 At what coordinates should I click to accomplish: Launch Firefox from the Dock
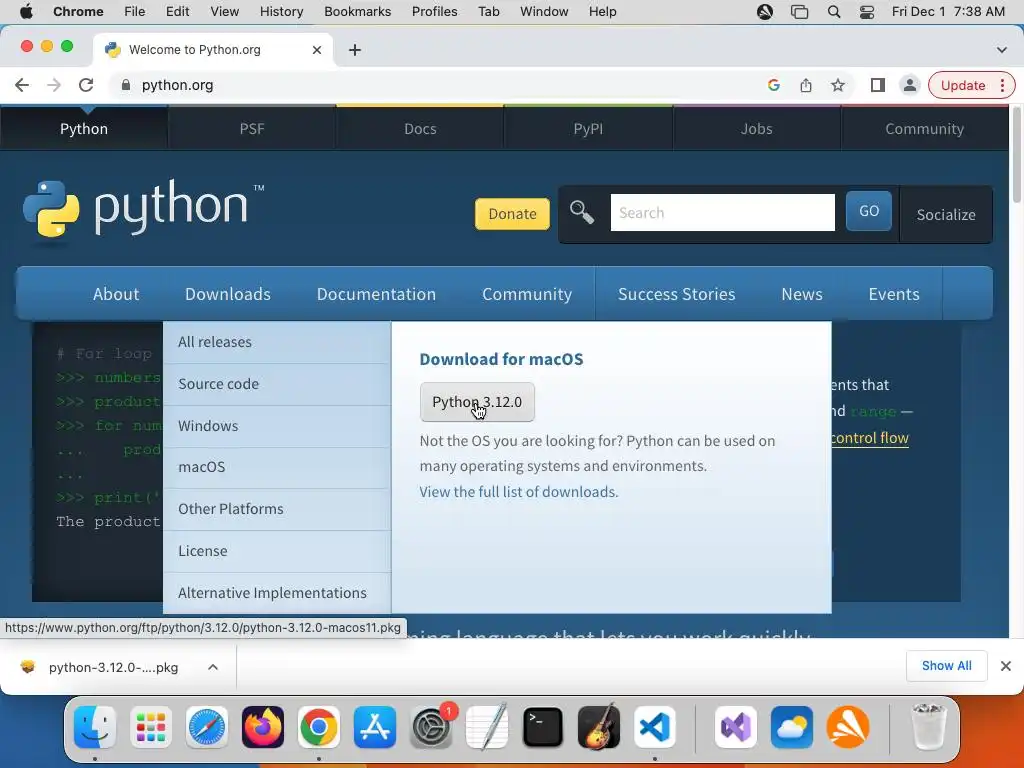coord(263,727)
